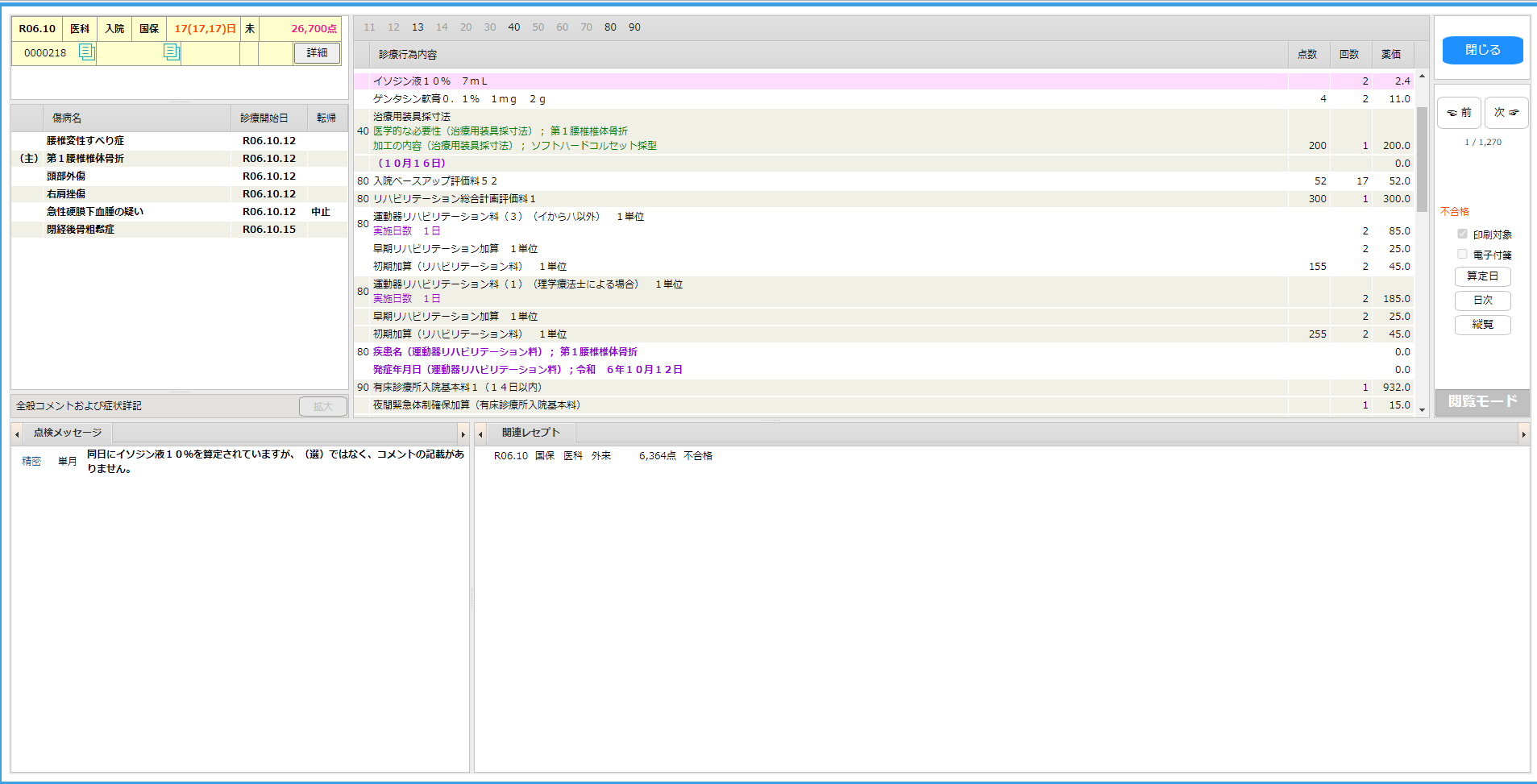Click the 日次 button

(x=1482, y=301)
